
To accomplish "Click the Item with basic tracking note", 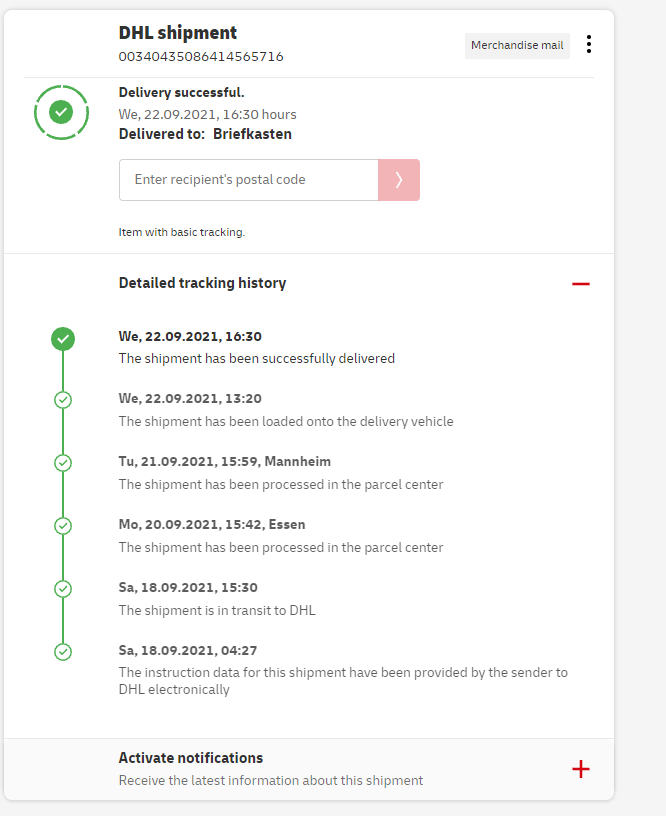I will [x=182, y=232].
